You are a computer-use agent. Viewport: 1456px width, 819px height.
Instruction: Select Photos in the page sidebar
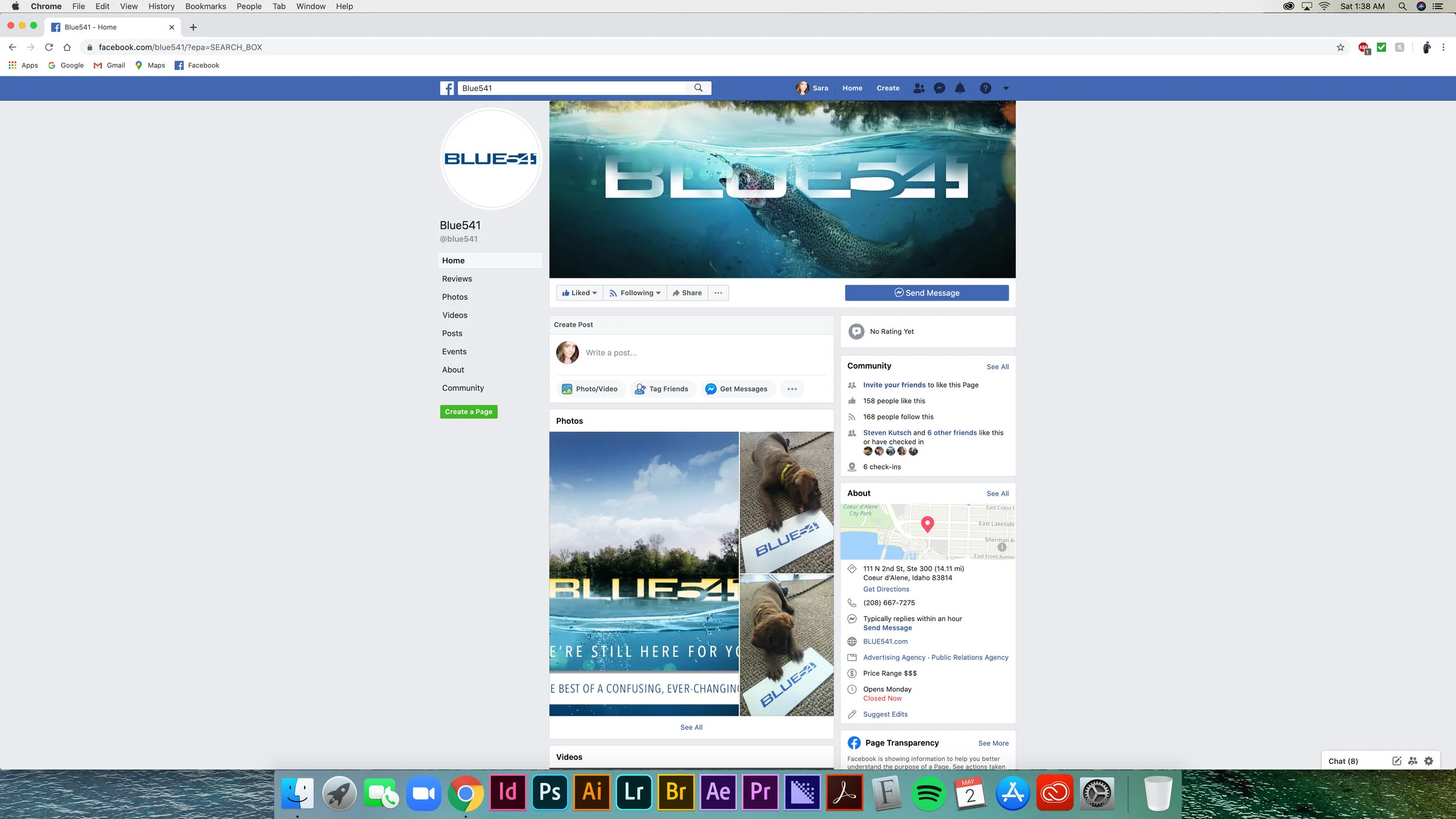[x=454, y=297]
